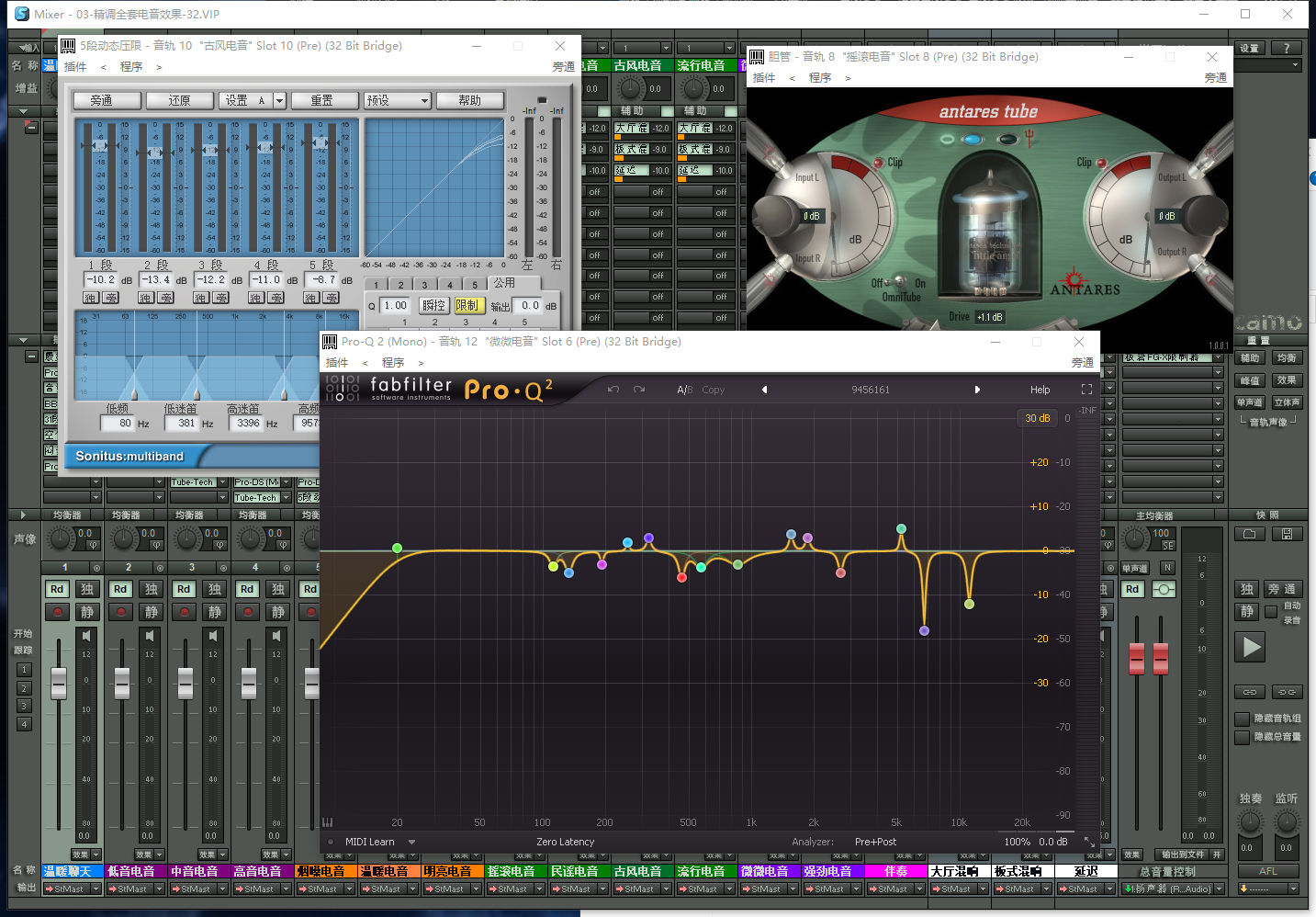Open 程序 menu in multiband compressor window
Screen dimensions: 1316x917
tap(131, 67)
